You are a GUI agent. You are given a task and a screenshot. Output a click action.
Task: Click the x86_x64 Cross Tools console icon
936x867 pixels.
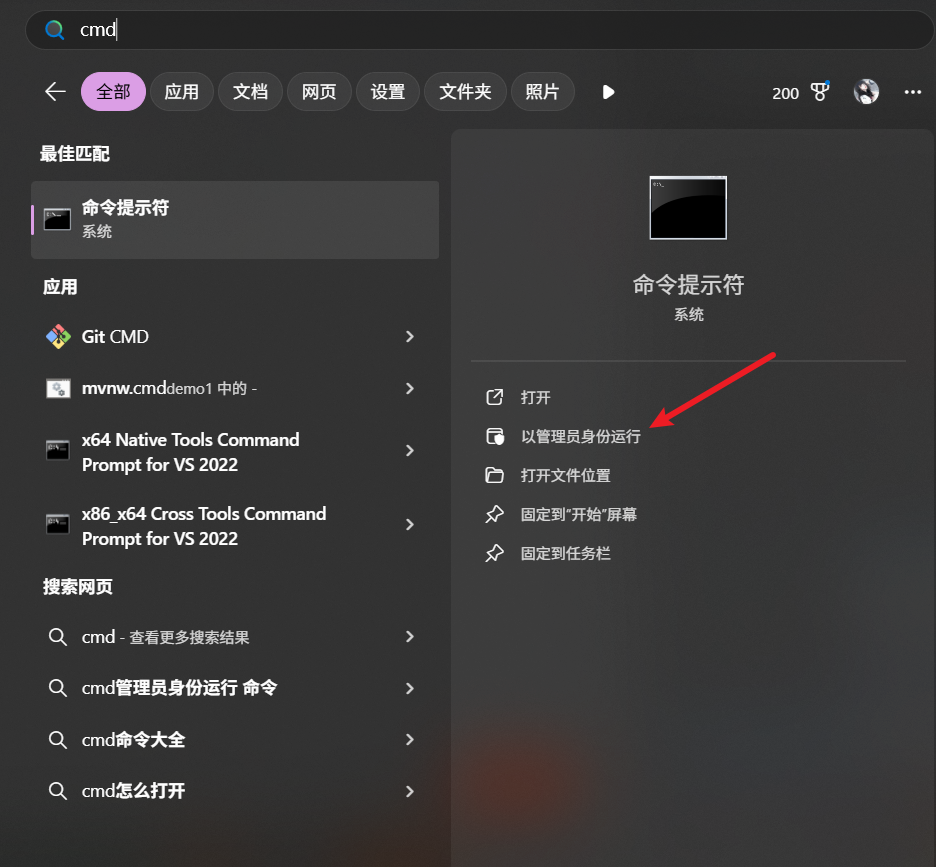[x=58, y=524]
